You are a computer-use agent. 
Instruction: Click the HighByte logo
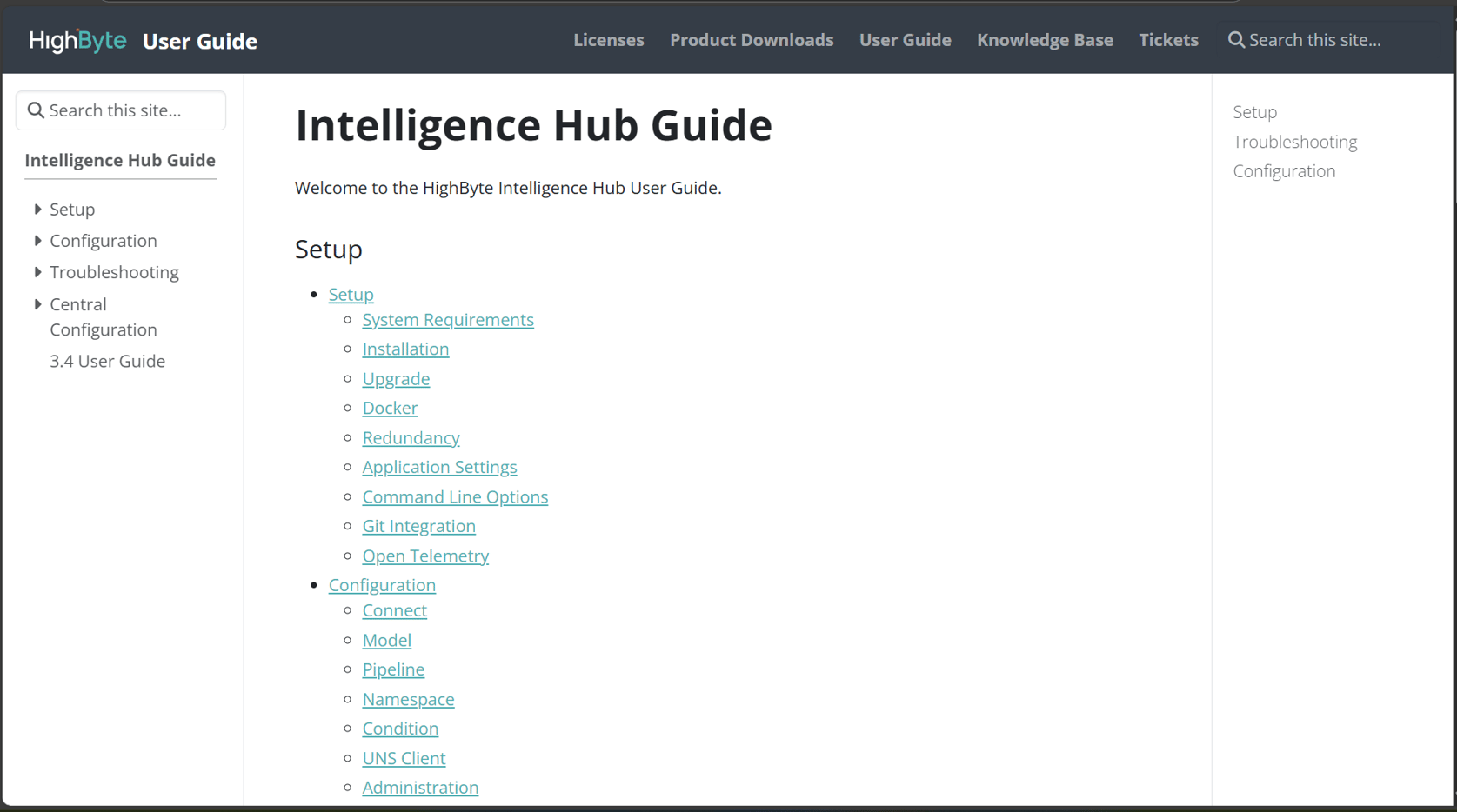click(77, 40)
